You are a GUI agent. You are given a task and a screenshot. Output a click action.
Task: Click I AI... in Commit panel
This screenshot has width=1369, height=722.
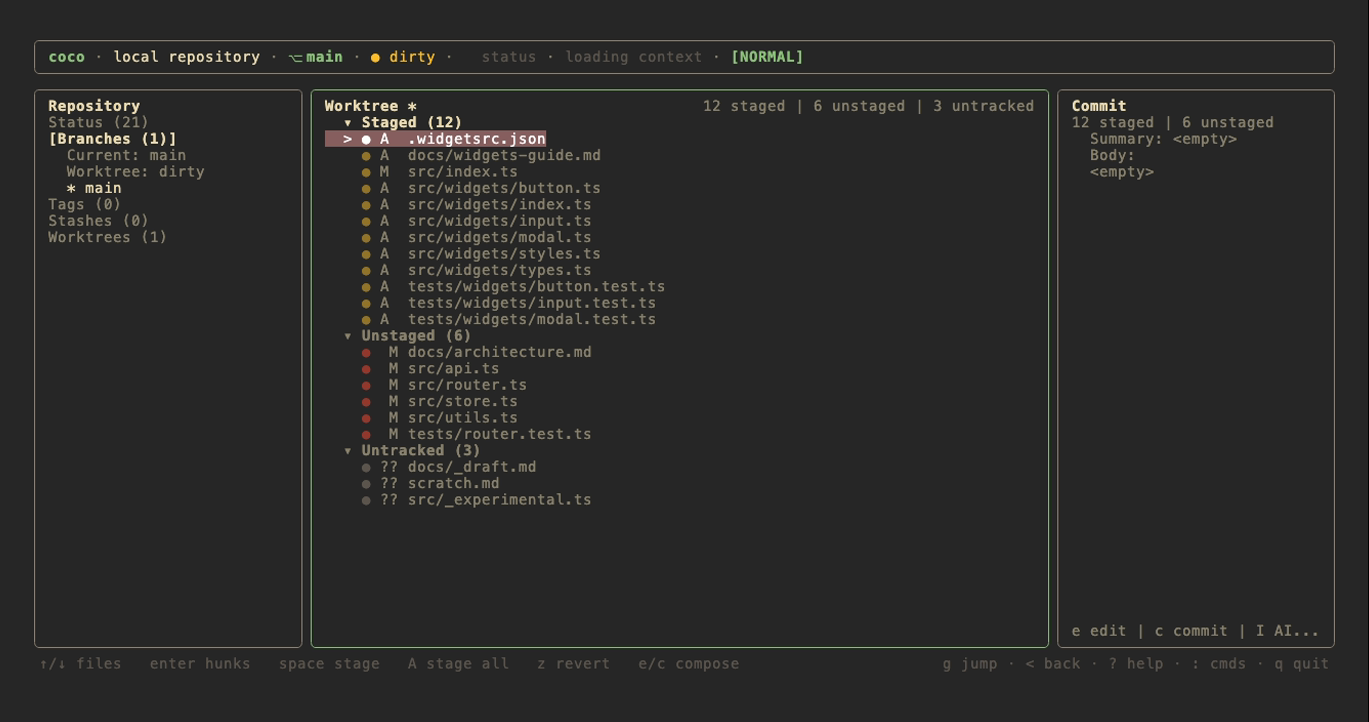pyautogui.click(x=1288, y=631)
